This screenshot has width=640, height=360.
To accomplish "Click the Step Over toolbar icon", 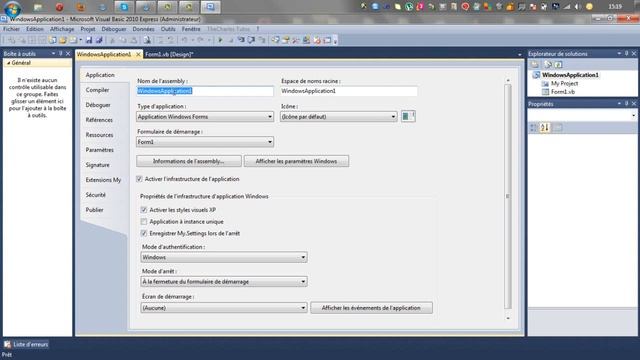I will pyautogui.click(x=251, y=40).
